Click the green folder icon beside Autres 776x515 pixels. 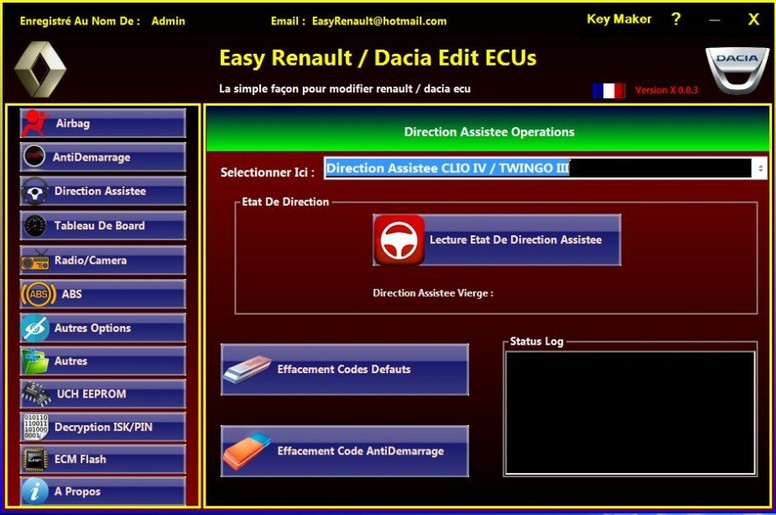[x=35, y=362]
